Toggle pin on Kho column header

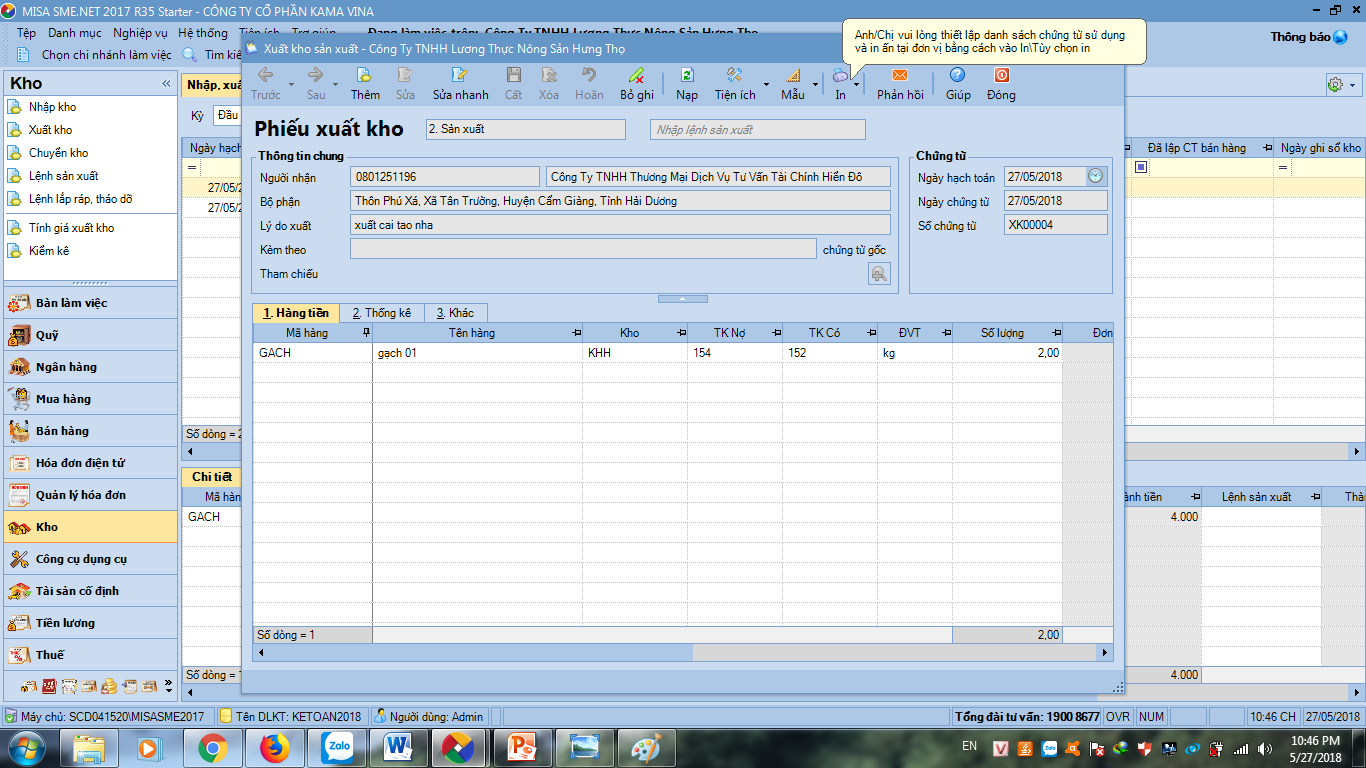point(681,333)
